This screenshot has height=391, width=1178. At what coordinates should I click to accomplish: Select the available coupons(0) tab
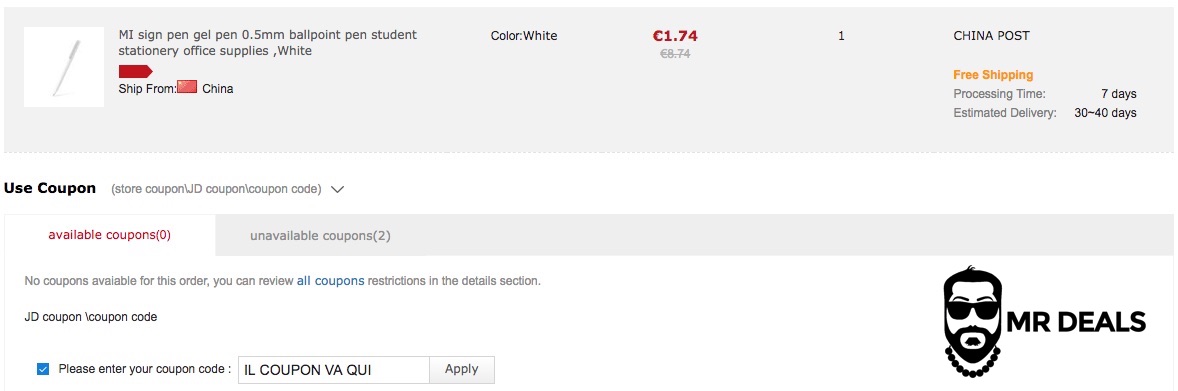point(110,235)
